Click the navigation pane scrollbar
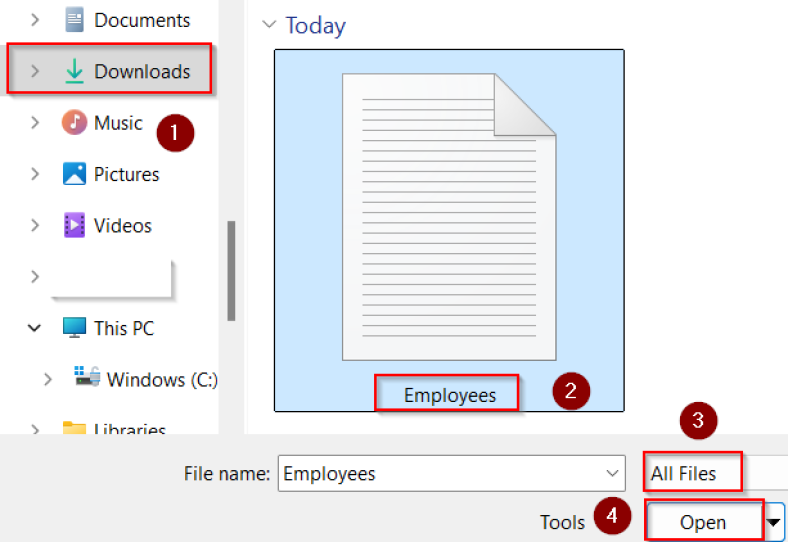This screenshot has height=542, width=788. coord(231,270)
